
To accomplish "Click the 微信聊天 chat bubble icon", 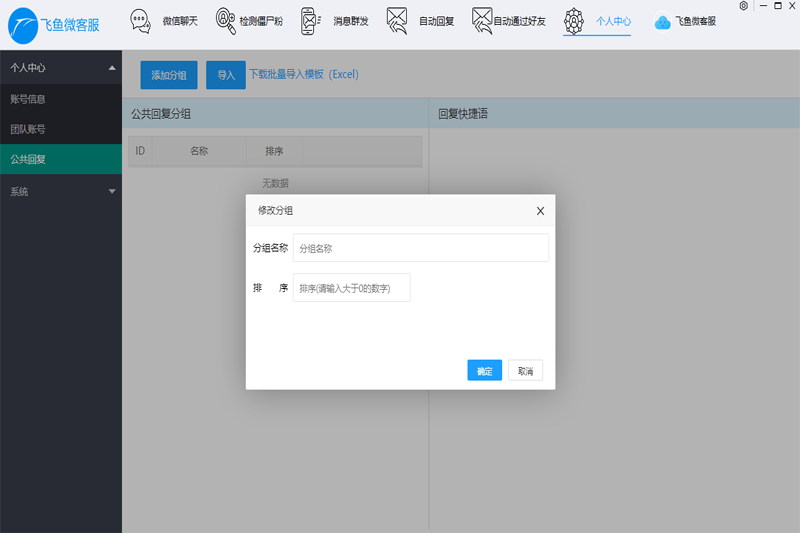I will [141, 20].
